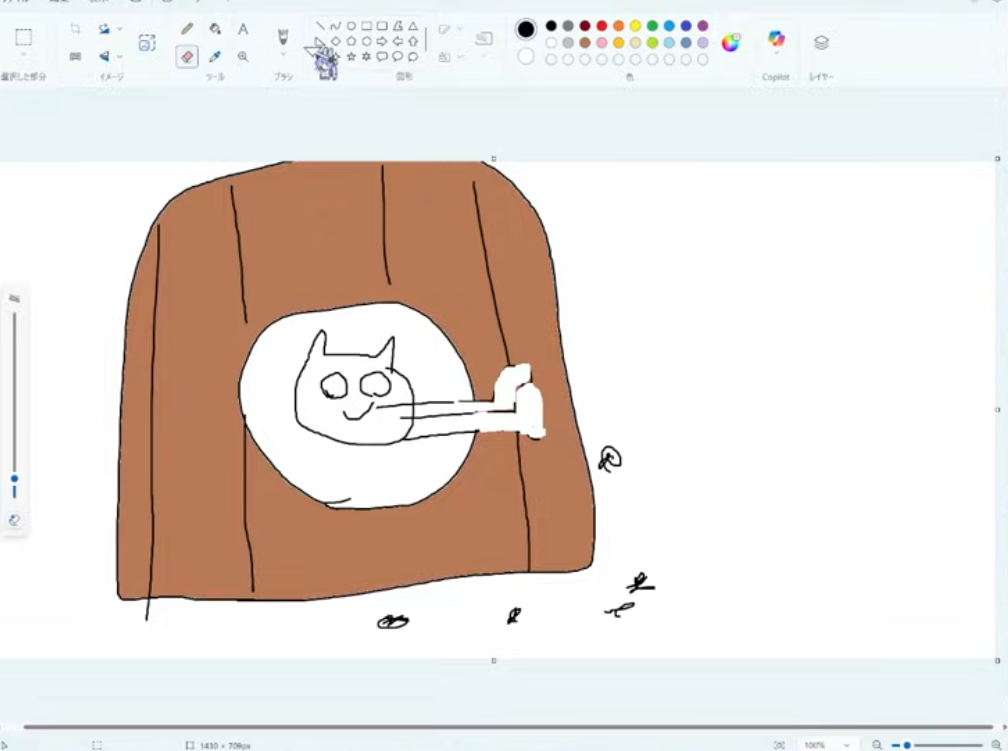The width and height of the screenshot is (1008, 751).
Task: Expand the rotate options dropdown
Action: [120, 29]
